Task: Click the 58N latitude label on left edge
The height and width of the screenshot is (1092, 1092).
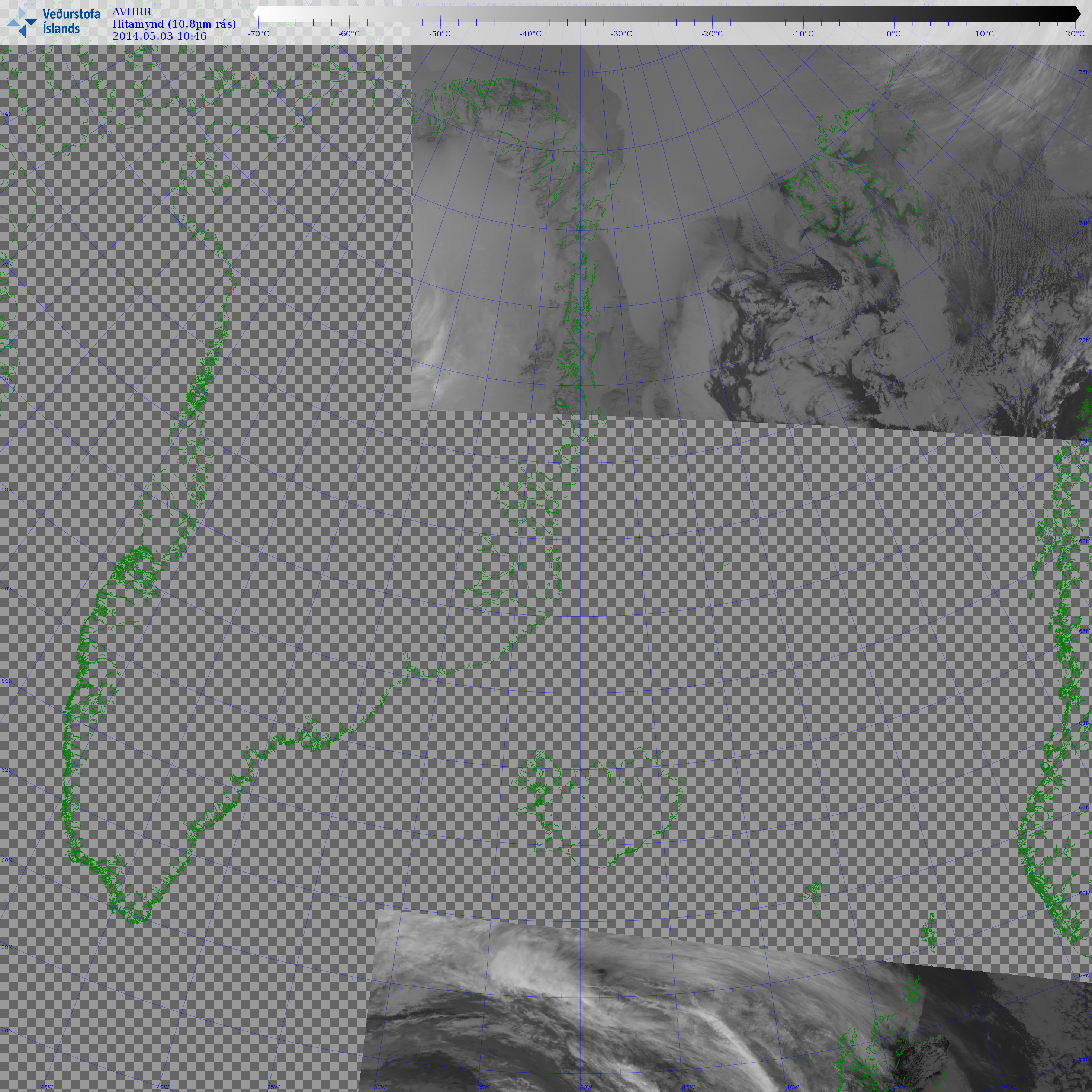Action: [x=7, y=947]
